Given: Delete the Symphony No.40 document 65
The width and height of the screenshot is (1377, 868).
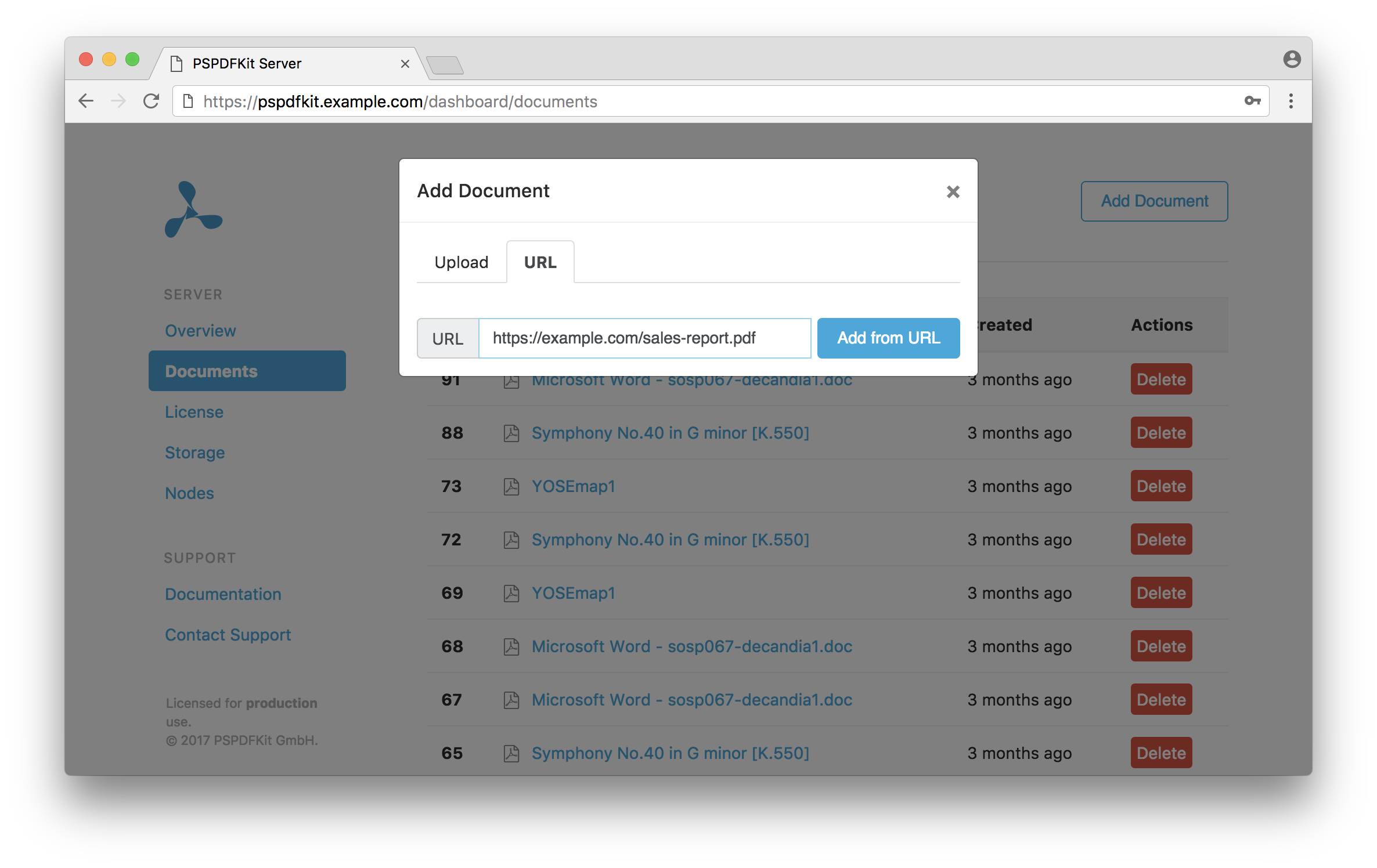Looking at the screenshot, I should [1160, 753].
